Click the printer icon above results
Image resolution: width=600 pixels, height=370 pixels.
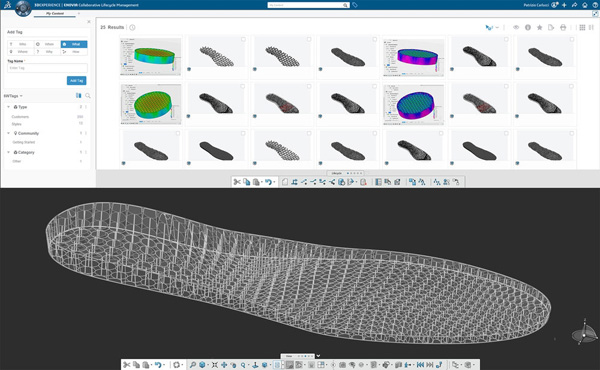563,28
